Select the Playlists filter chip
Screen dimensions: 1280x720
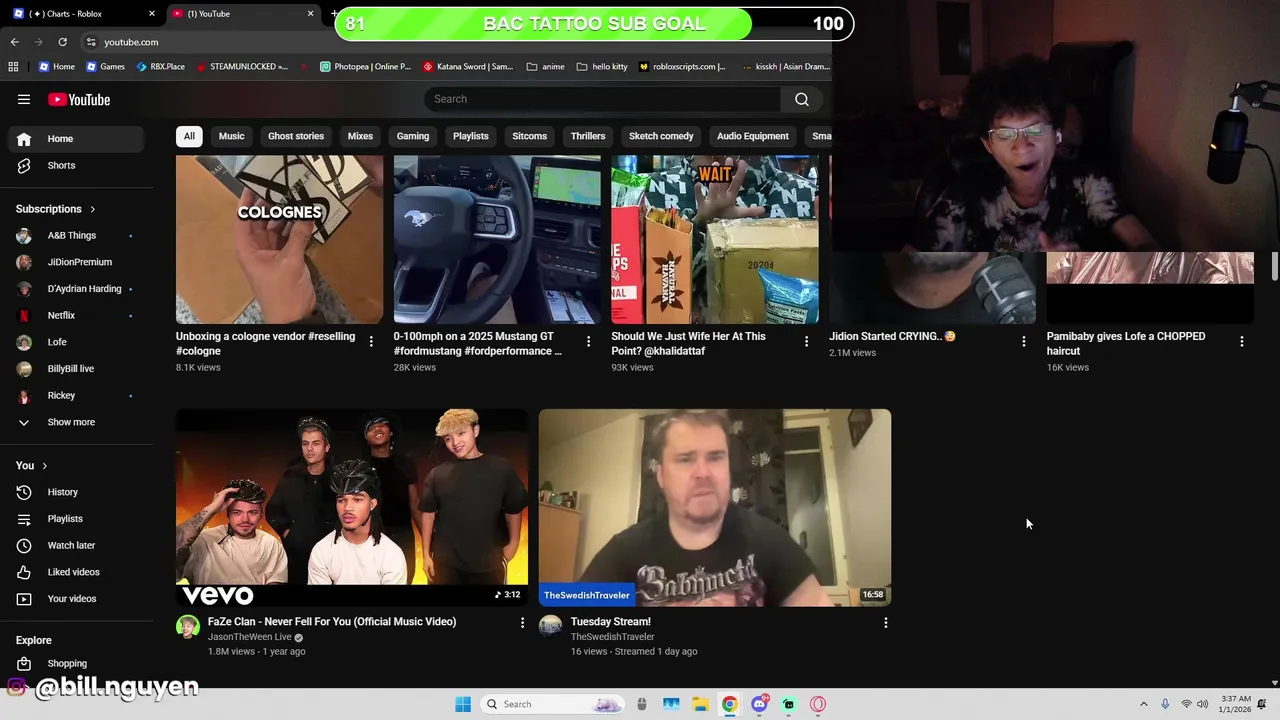coord(471,136)
